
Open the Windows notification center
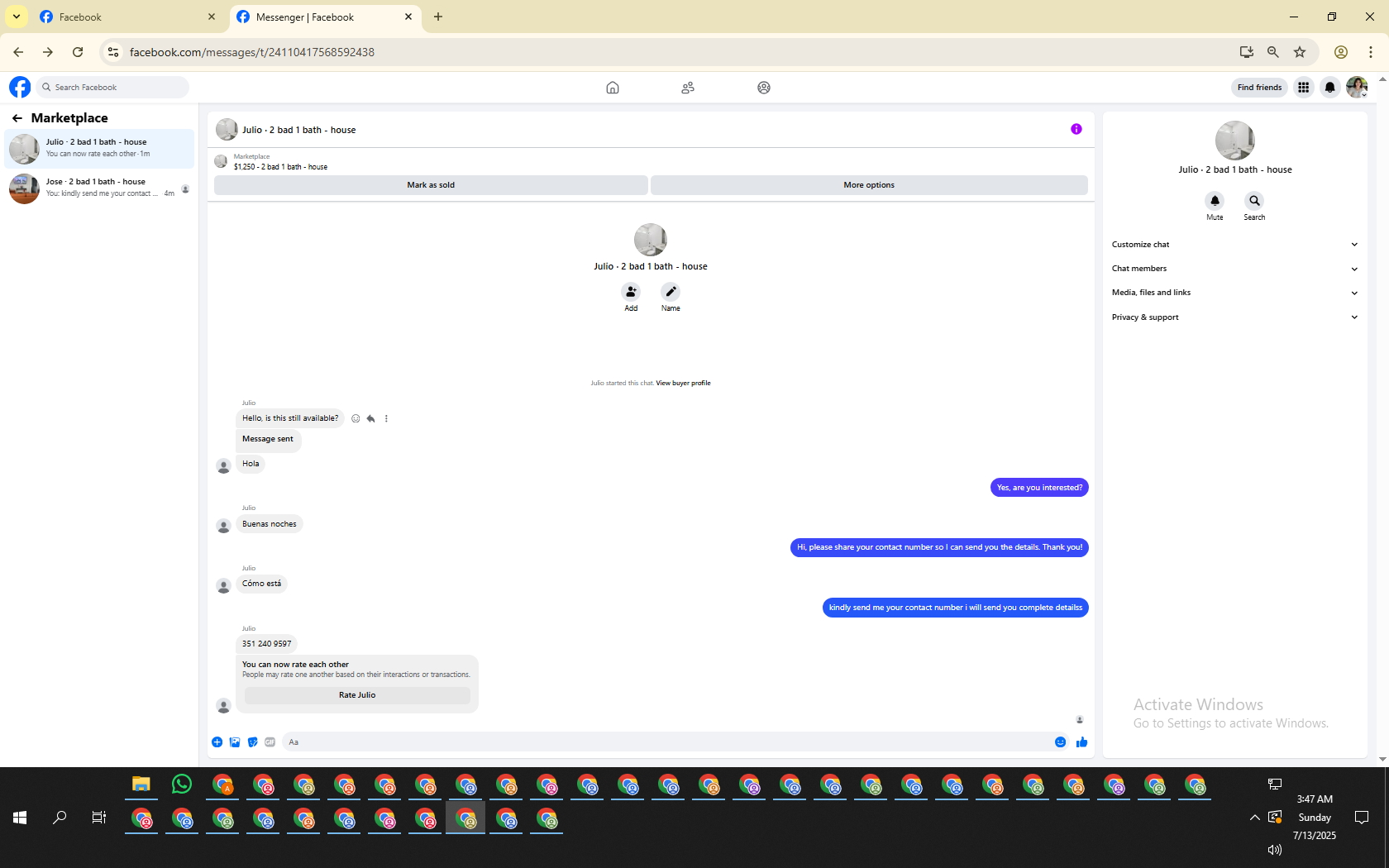1362,818
